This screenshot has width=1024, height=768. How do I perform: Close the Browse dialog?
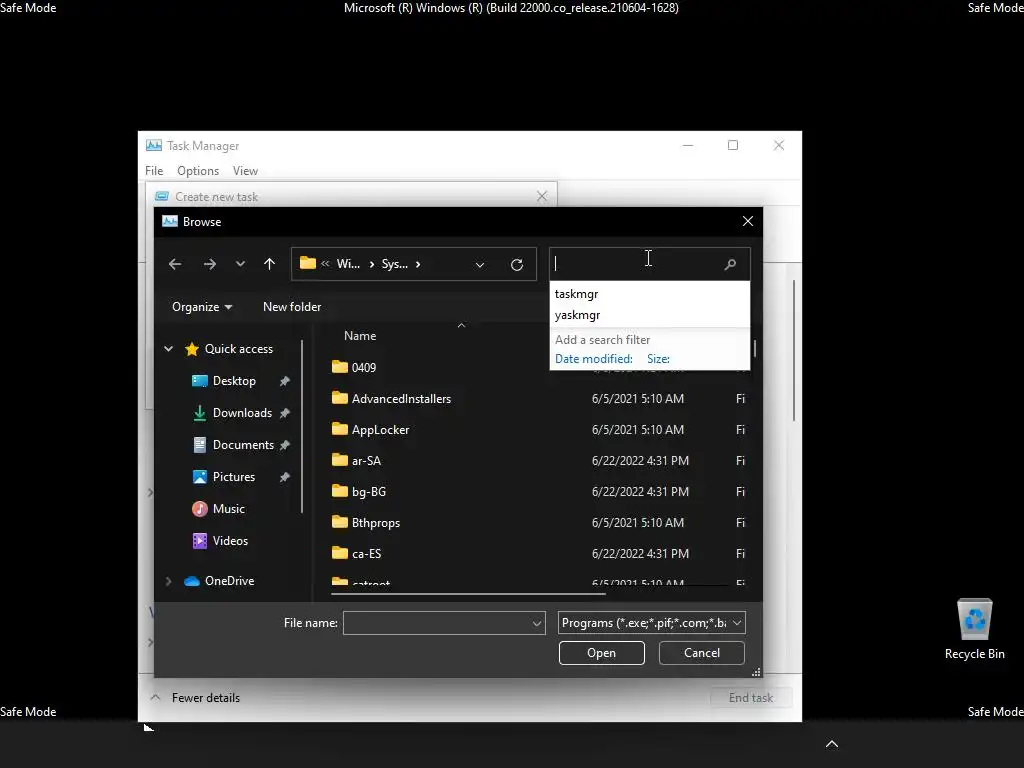coord(748,221)
